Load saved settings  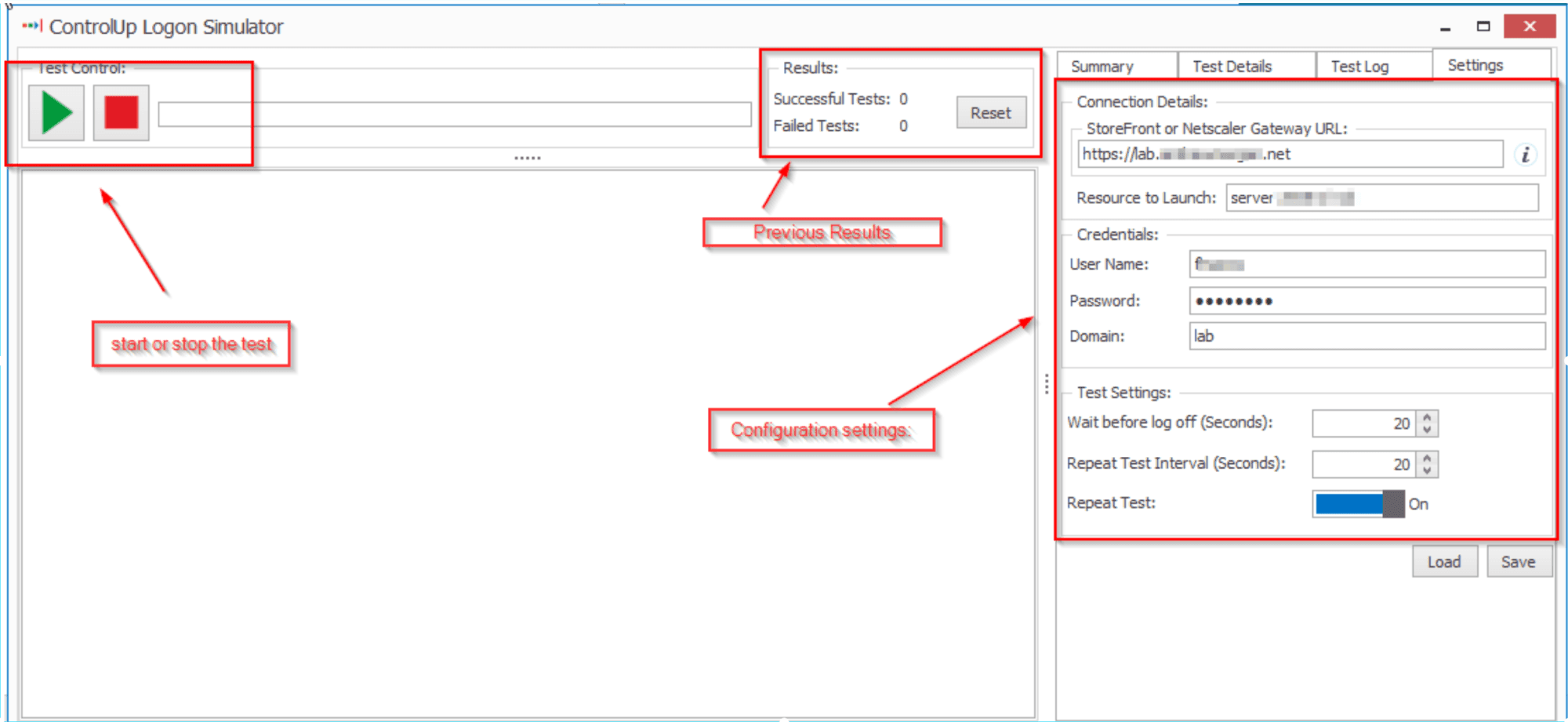[x=1445, y=561]
